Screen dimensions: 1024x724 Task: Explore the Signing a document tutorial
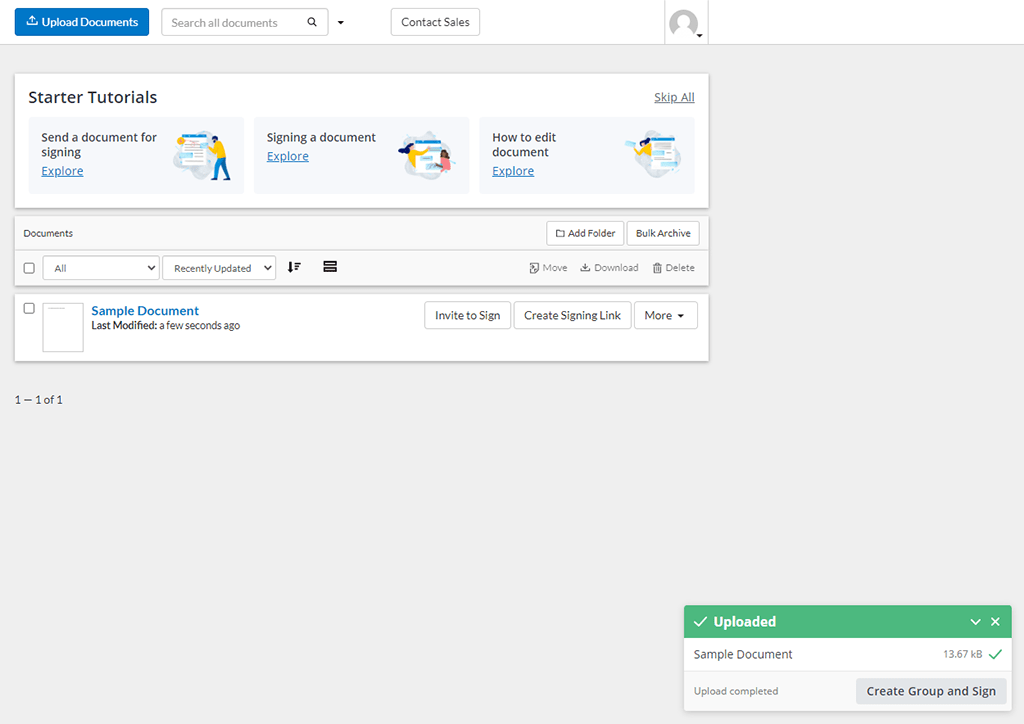coord(287,156)
